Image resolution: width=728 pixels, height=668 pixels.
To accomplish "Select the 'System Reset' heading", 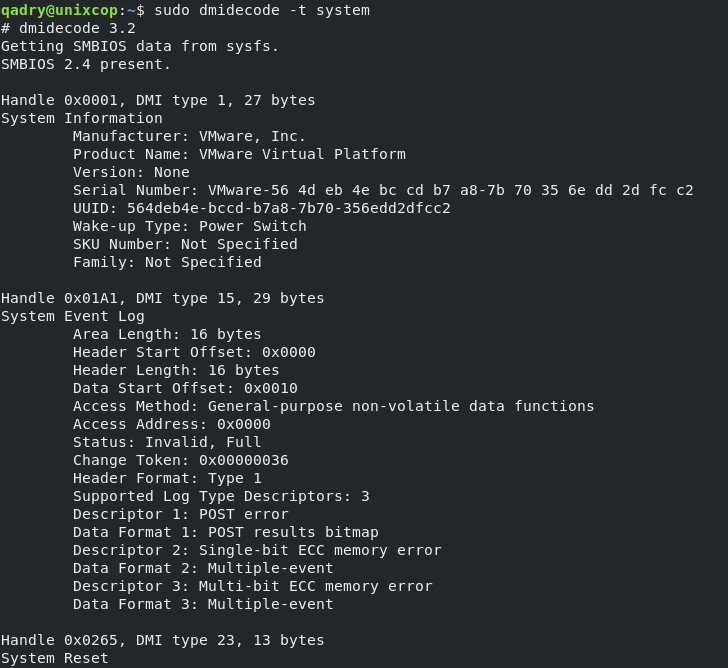I will click(54, 658).
